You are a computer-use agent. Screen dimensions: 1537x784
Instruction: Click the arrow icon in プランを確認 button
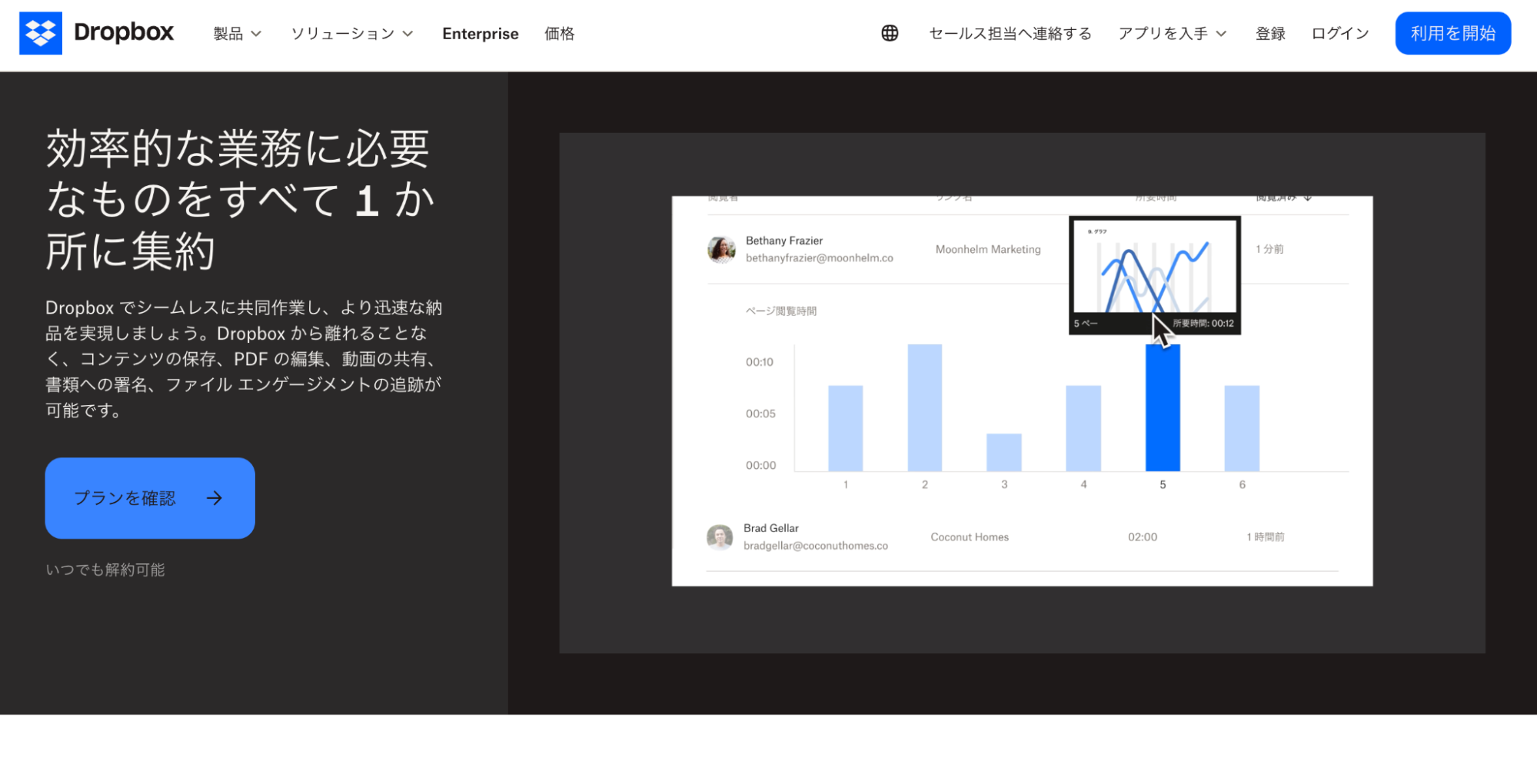click(x=215, y=498)
